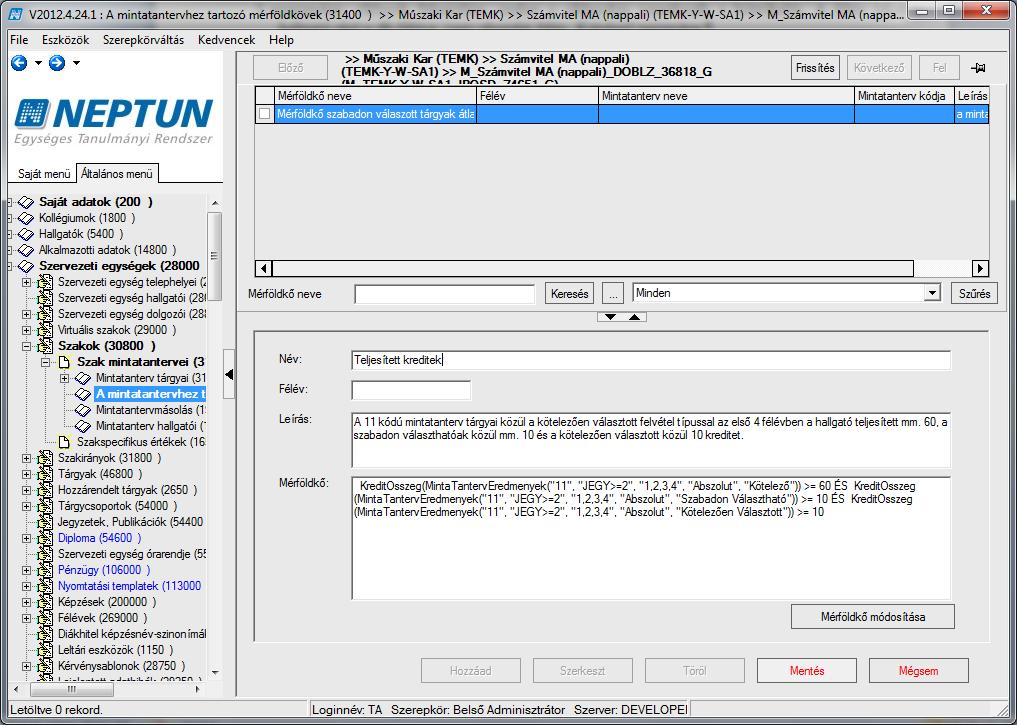The image size is (1017, 725).
Task: Collapse the left menu panel arrow
Action: [x=229, y=374]
